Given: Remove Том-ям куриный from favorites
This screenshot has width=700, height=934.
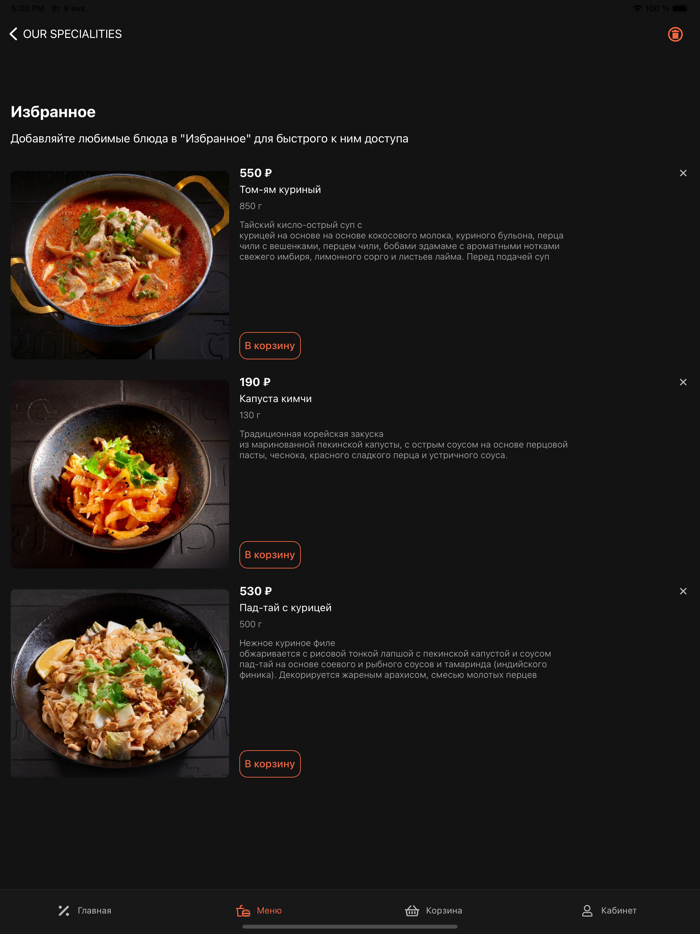Looking at the screenshot, I should click(683, 173).
